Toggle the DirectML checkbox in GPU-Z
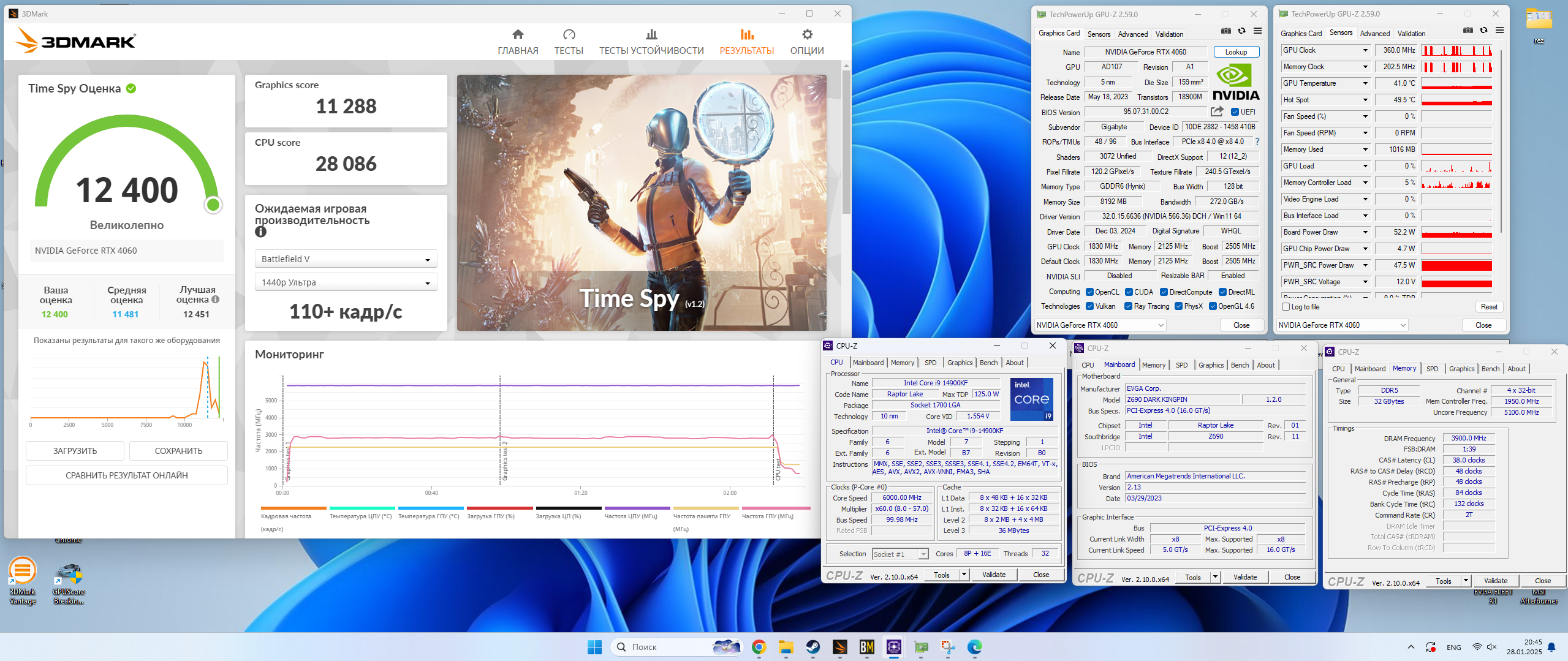The width and height of the screenshot is (1568, 661). (x=1222, y=292)
